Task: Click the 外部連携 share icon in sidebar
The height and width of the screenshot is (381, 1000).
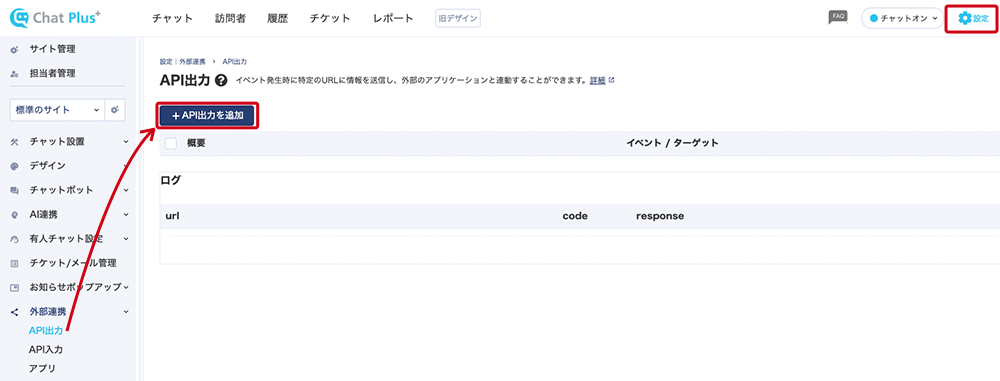Action: [15, 312]
